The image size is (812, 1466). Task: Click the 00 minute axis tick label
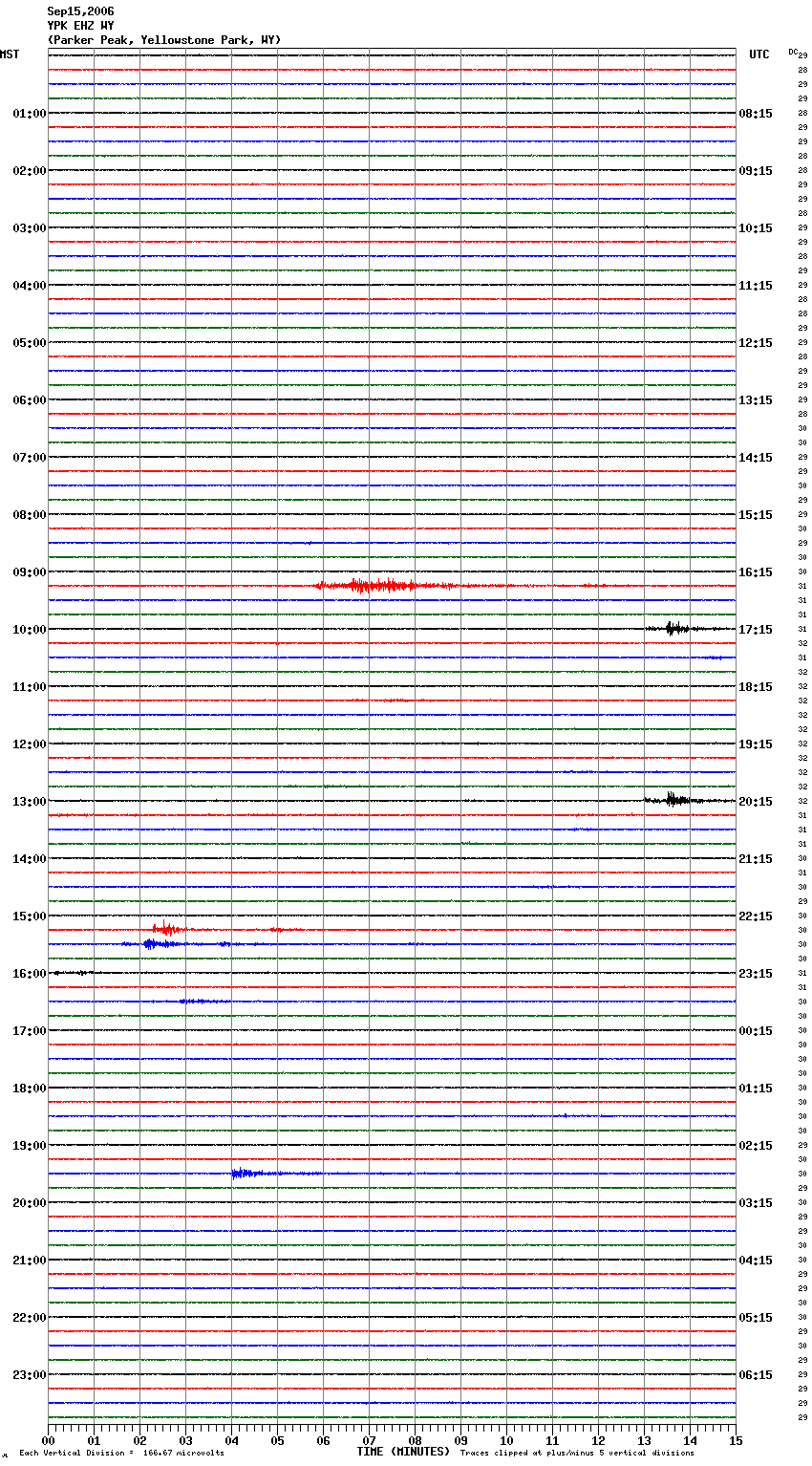click(48, 1440)
